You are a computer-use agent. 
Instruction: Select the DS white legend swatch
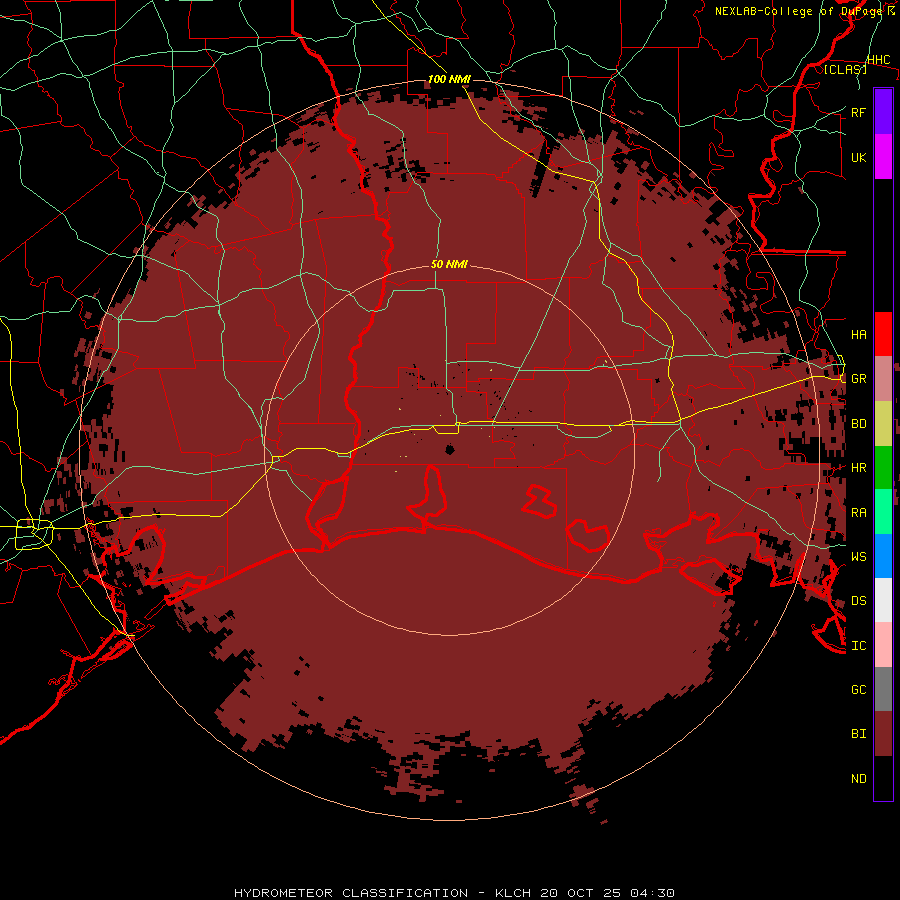tap(883, 600)
